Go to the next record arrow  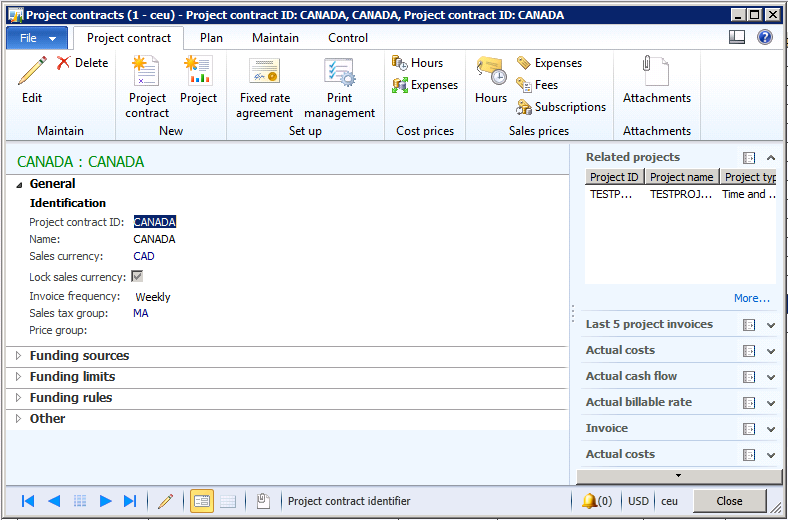point(105,501)
